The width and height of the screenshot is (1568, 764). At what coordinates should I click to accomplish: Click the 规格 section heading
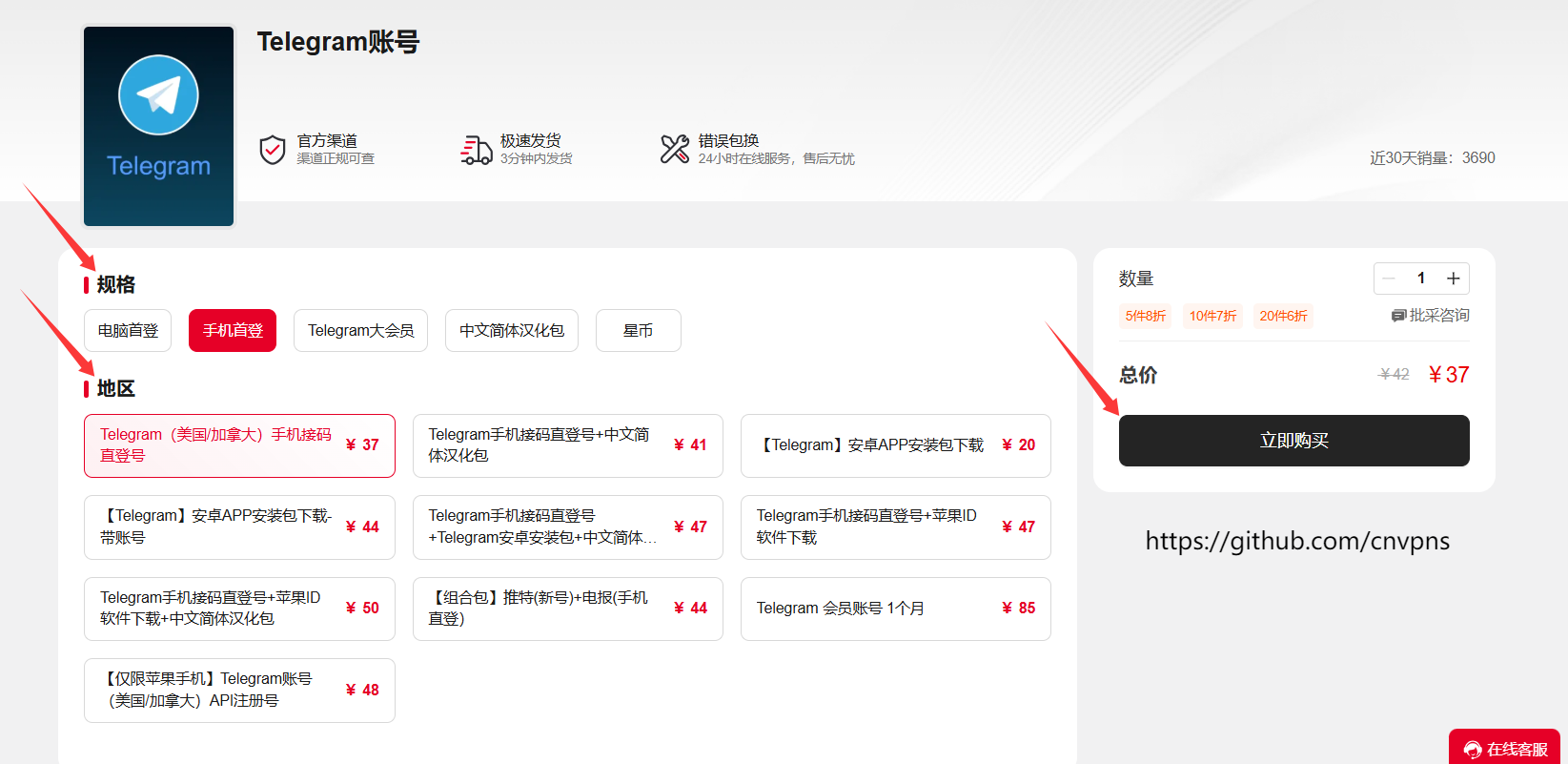(116, 284)
